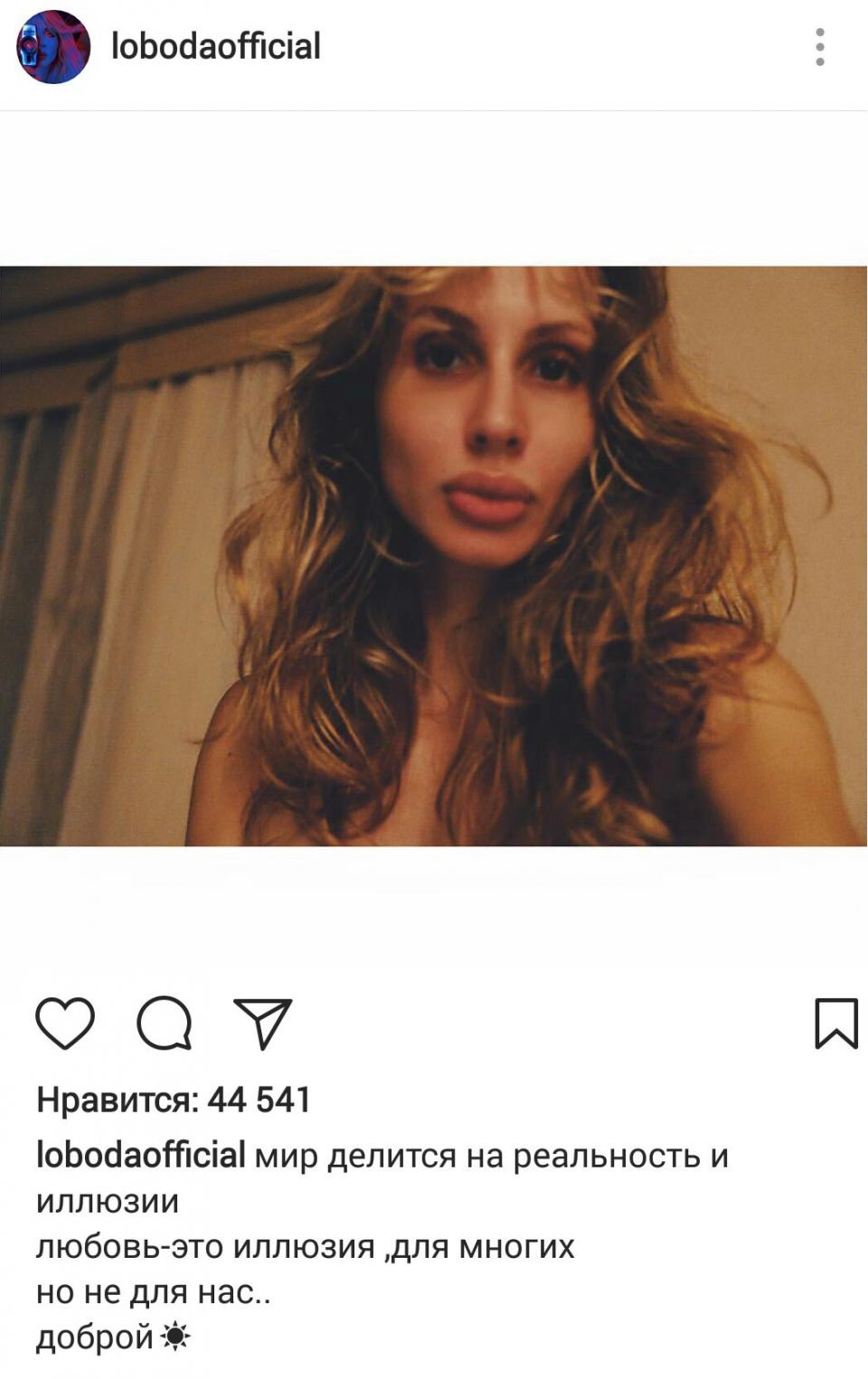The height and width of the screenshot is (1379, 868).
Task: Click the like count number 44 541
Action: [x=259, y=1100]
